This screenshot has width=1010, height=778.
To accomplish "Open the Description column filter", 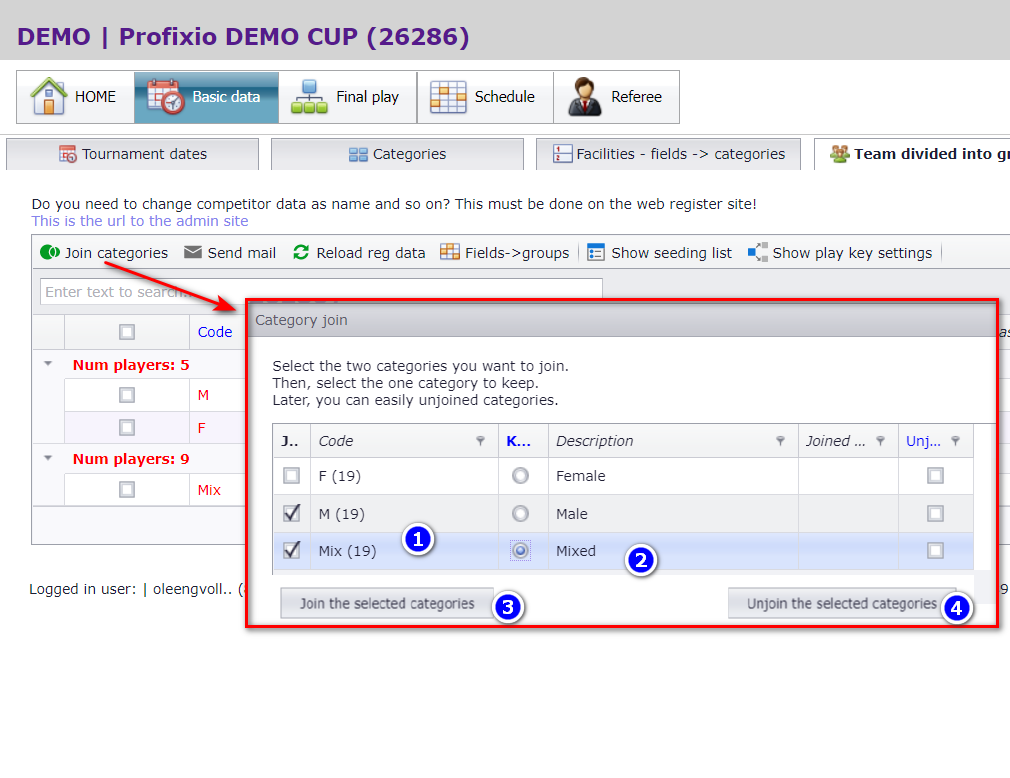I will pyautogui.click(x=780, y=441).
